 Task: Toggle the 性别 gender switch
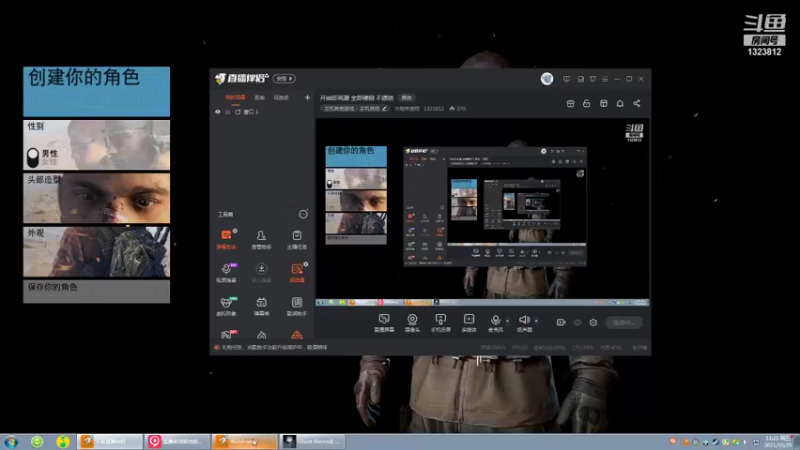coord(33,157)
